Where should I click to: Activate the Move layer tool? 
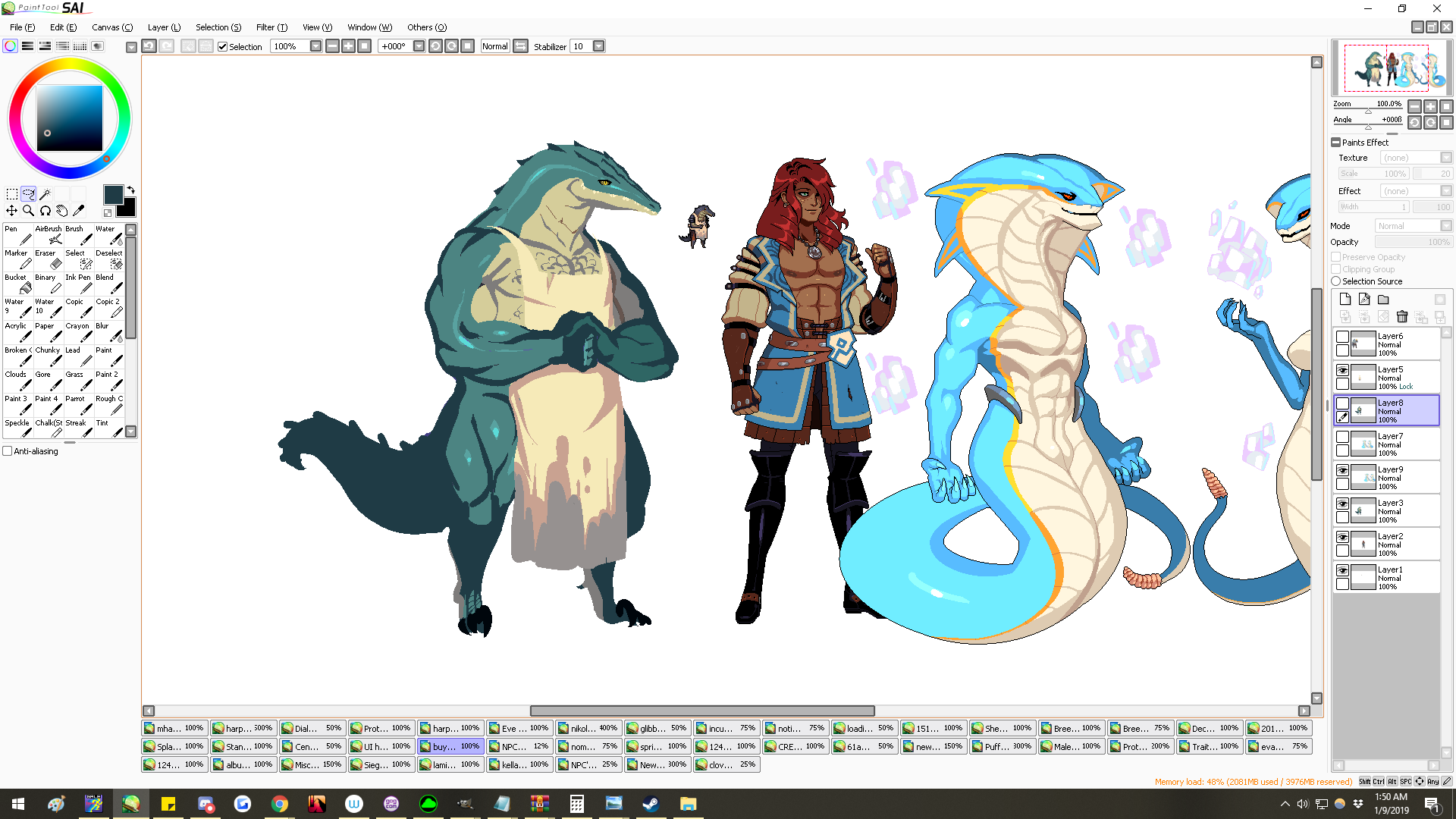(11, 211)
